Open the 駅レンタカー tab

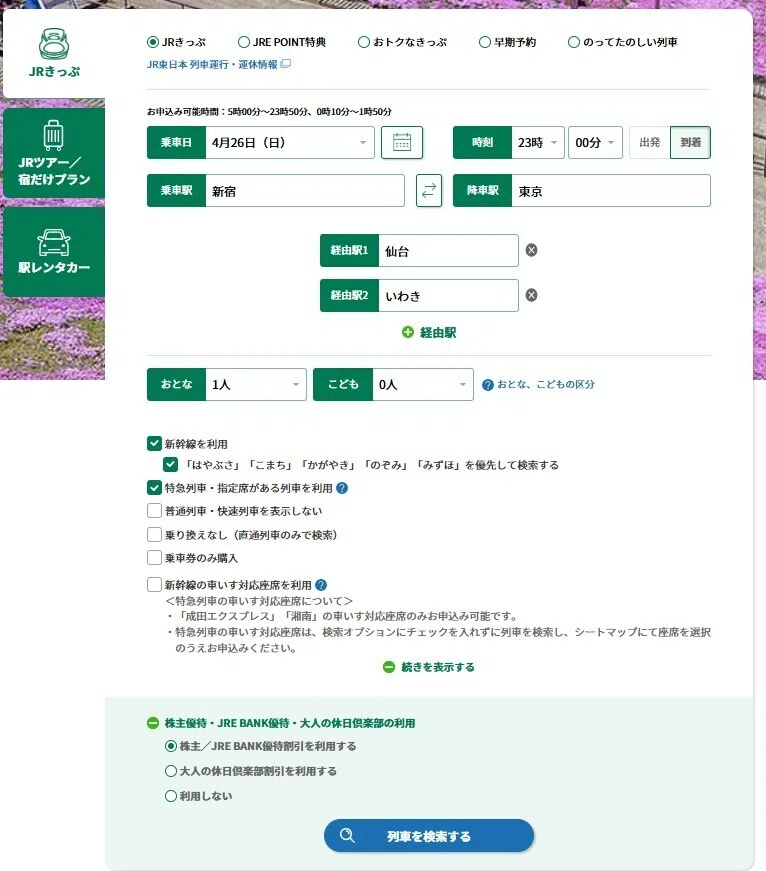point(54,252)
